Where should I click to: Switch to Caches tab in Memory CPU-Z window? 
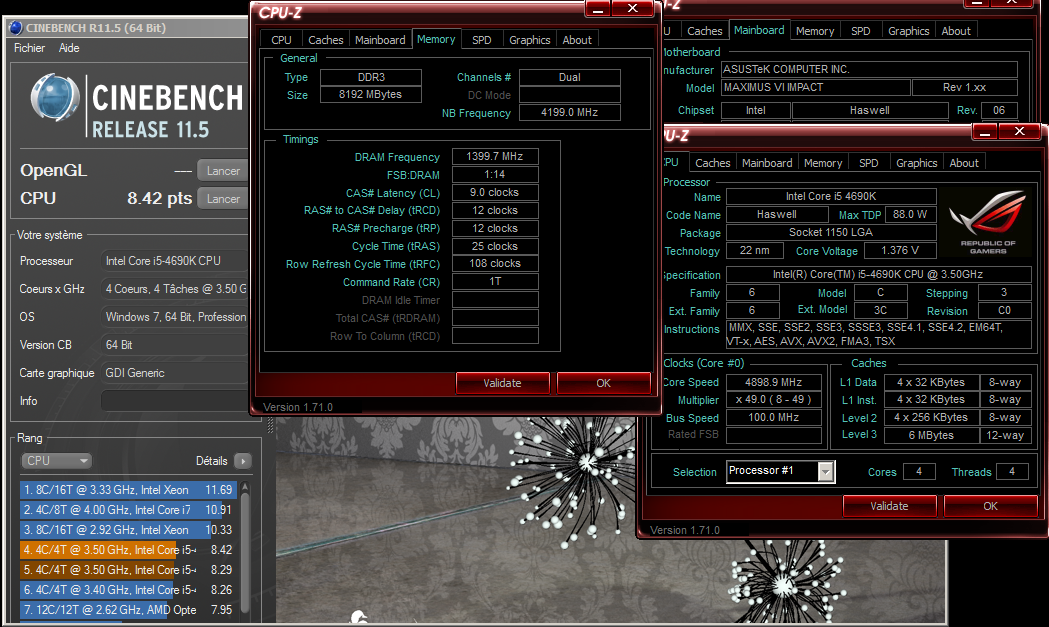click(x=325, y=40)
